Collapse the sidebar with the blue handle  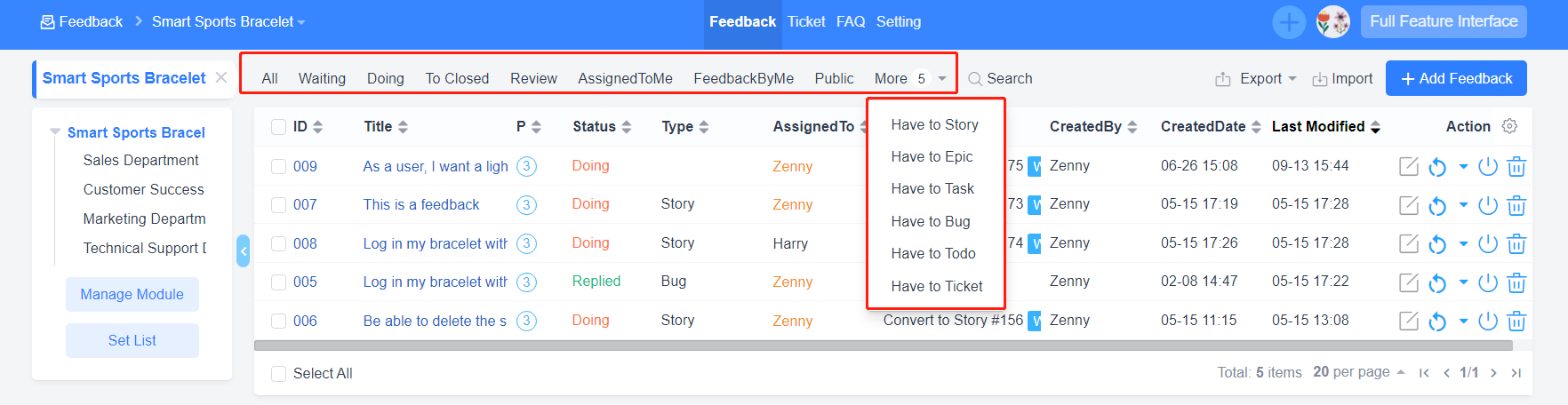[243, 250]
